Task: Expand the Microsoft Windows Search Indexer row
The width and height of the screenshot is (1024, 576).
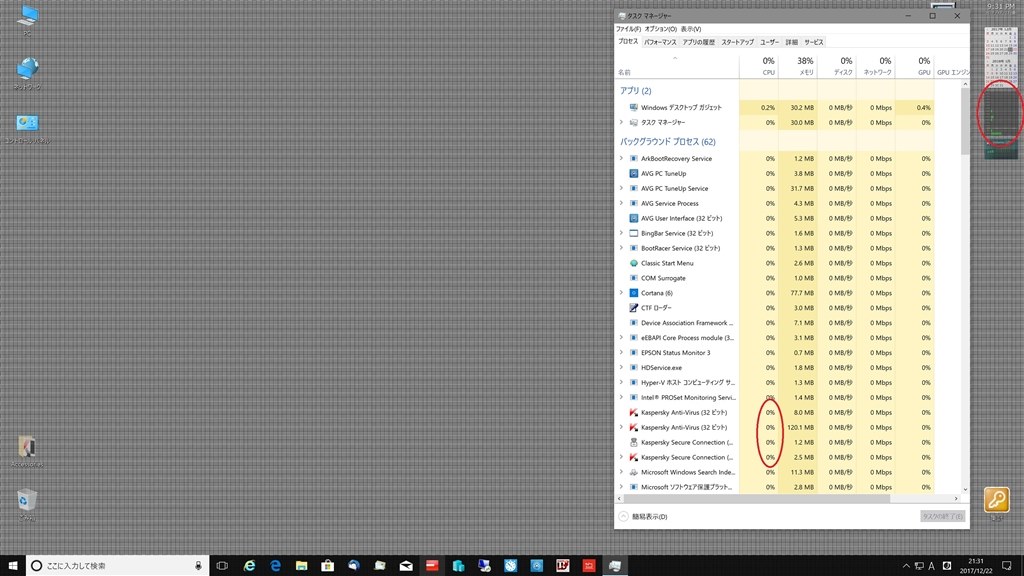Action: 621,472
